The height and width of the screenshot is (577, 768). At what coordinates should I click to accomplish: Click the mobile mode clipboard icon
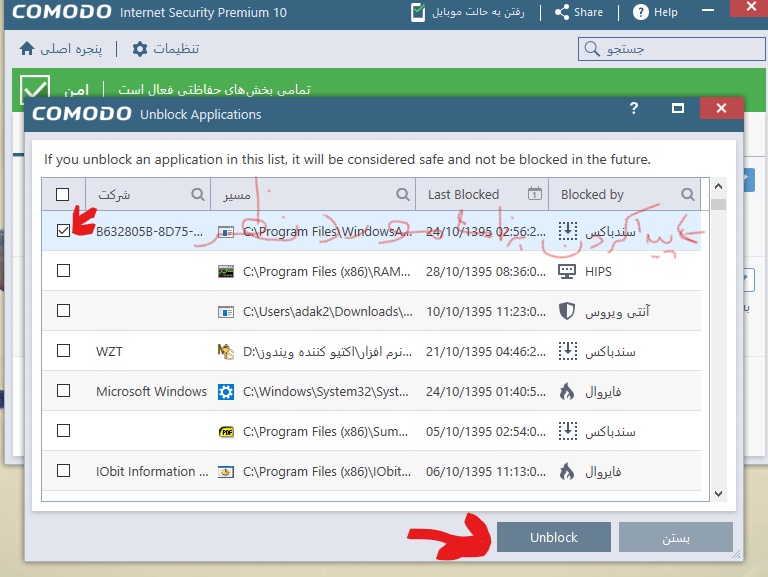pos(418,12)
